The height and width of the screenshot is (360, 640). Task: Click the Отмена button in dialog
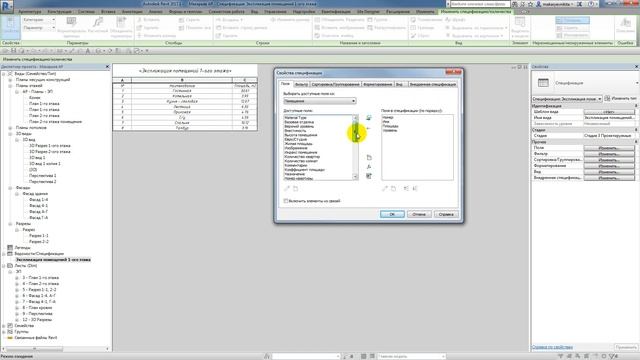click(419, 214)
